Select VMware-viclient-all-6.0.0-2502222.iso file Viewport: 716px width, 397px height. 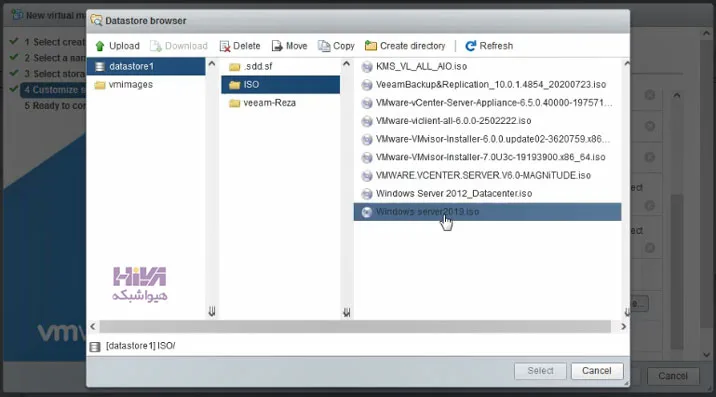[x=487, y=121]
